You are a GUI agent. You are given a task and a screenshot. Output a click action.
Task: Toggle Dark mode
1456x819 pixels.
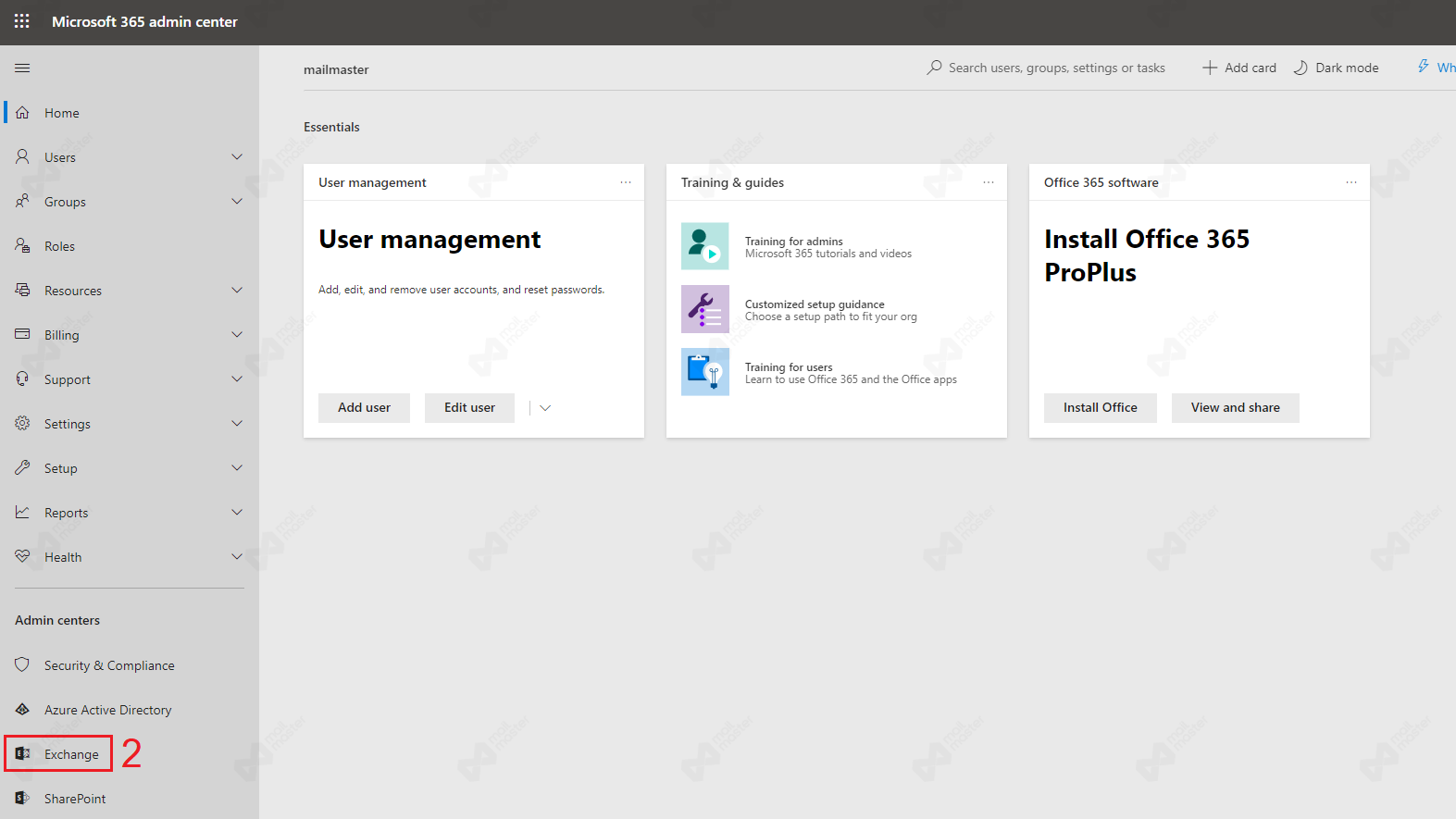coord(1336,68)
